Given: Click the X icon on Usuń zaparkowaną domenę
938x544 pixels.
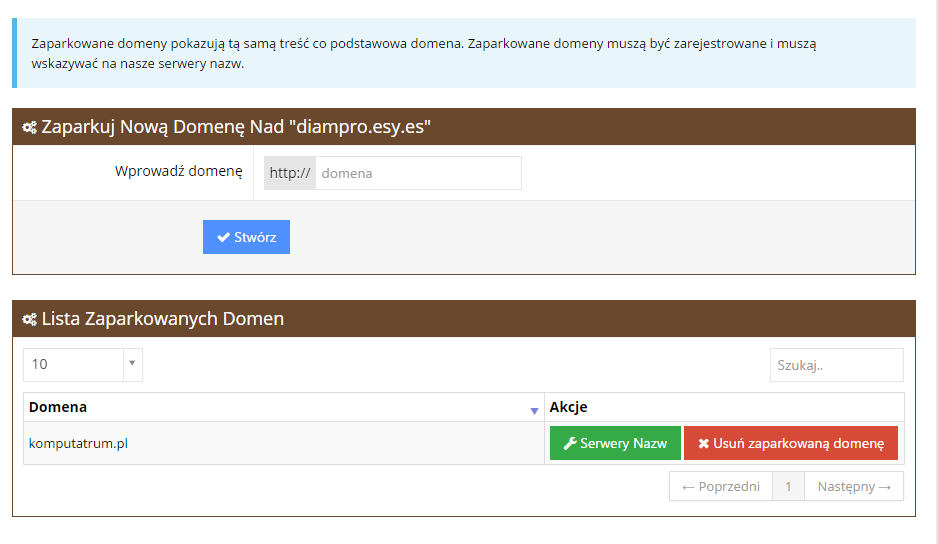Looking at the screenshot, I should (704, 443).
